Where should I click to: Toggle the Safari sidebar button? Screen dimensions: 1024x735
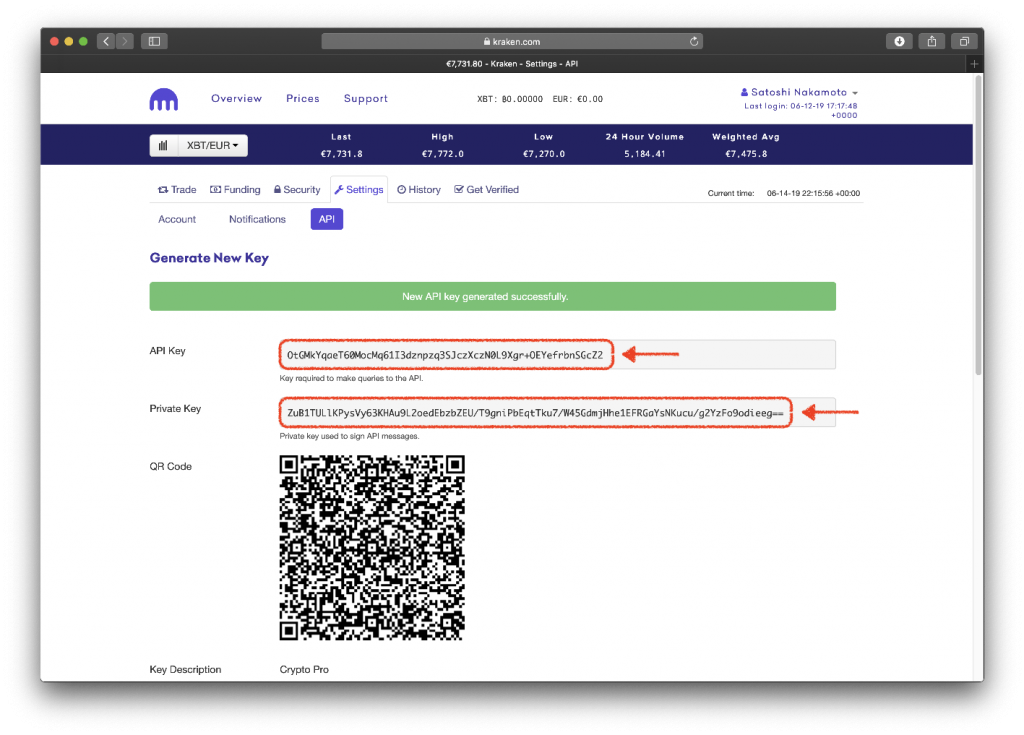coord(155,41)
